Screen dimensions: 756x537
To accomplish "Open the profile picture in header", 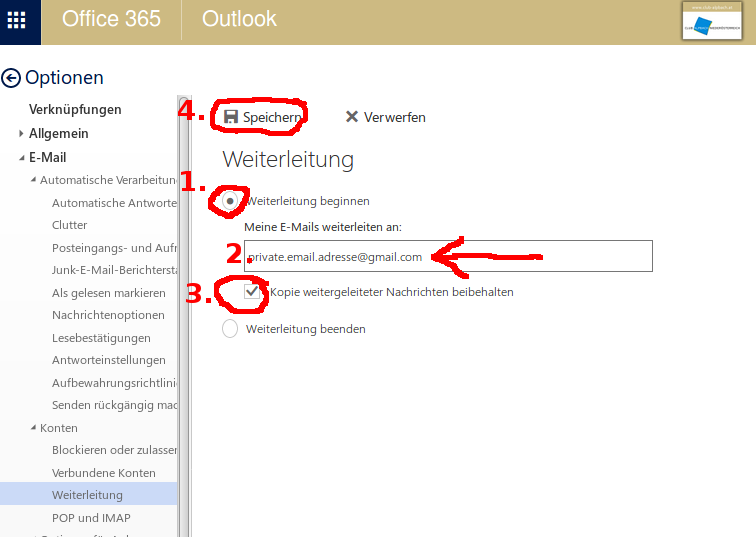I will [712, 22].
